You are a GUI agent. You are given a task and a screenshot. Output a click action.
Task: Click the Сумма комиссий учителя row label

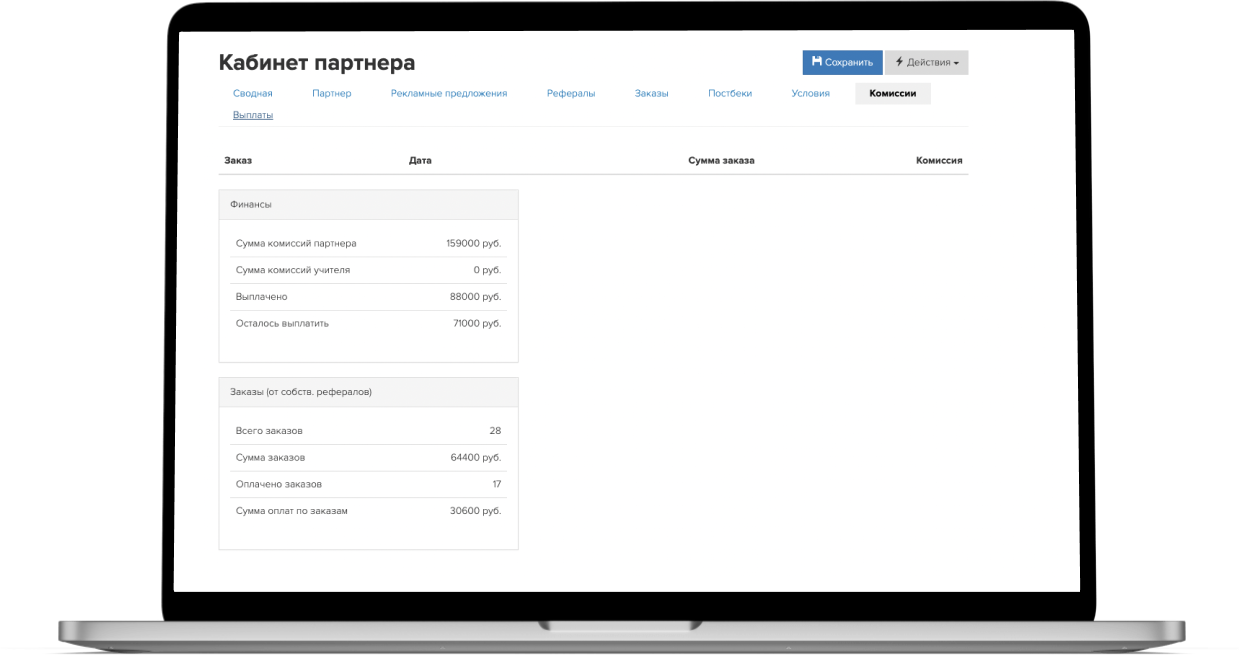point(293,270)
